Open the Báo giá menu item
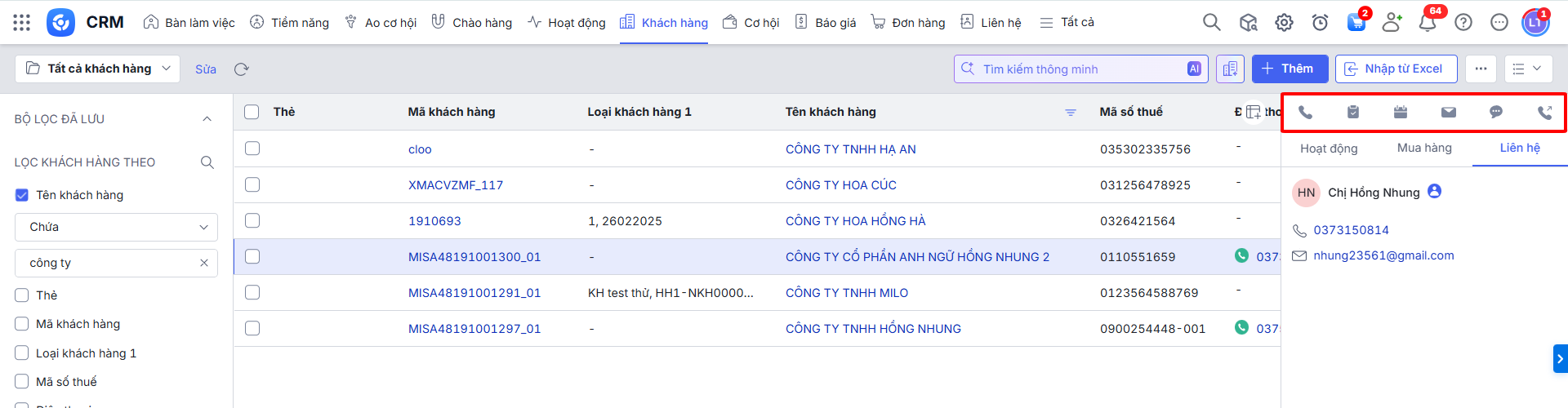Image resolution: width=1568 pixels, height=408 pixels. coord(826,23)
